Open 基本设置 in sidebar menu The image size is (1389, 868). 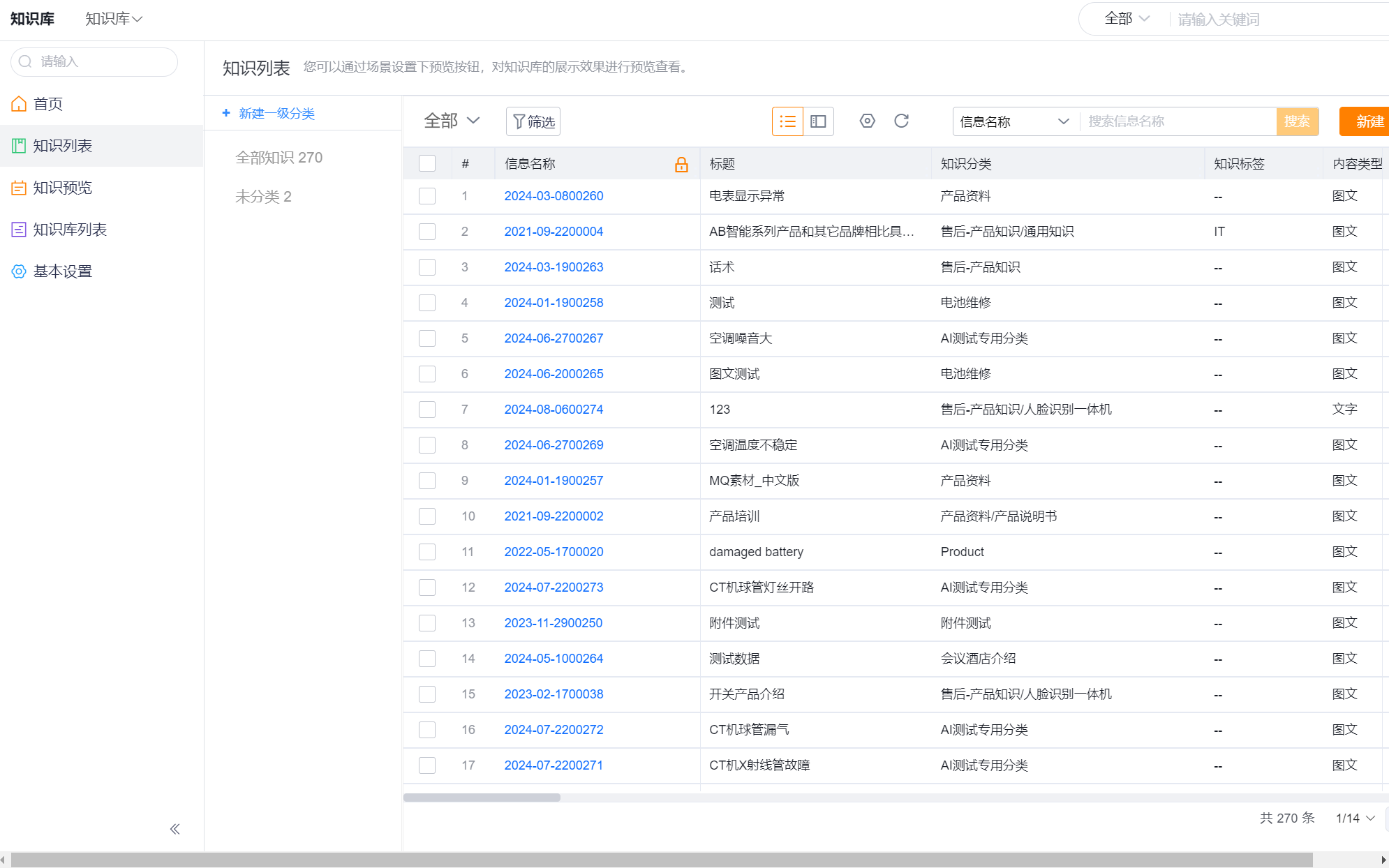62,271
